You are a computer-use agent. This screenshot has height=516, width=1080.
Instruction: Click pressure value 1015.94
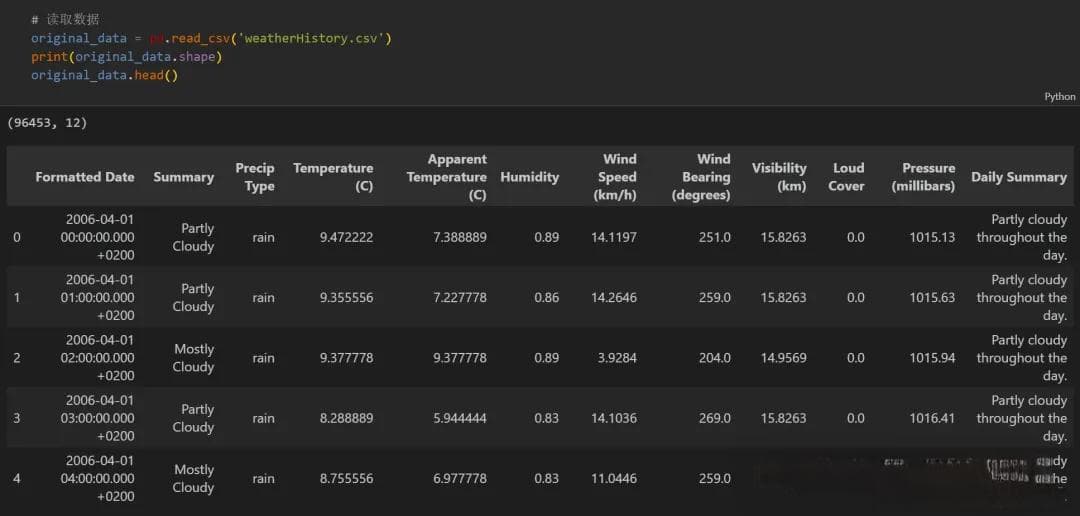point(933,358)
